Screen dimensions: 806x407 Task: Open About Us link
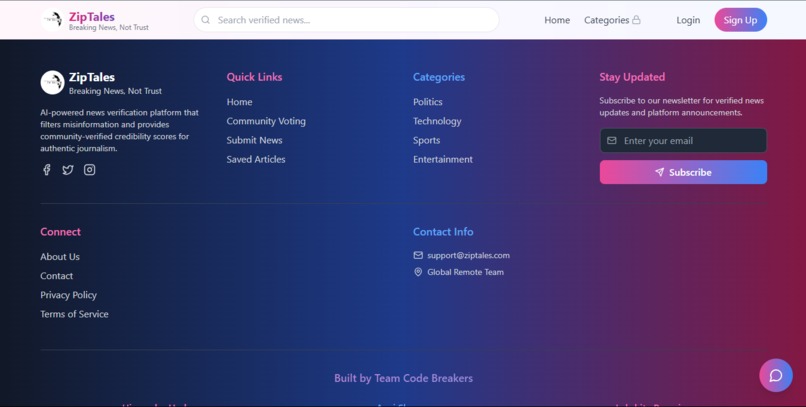point(60,256)
